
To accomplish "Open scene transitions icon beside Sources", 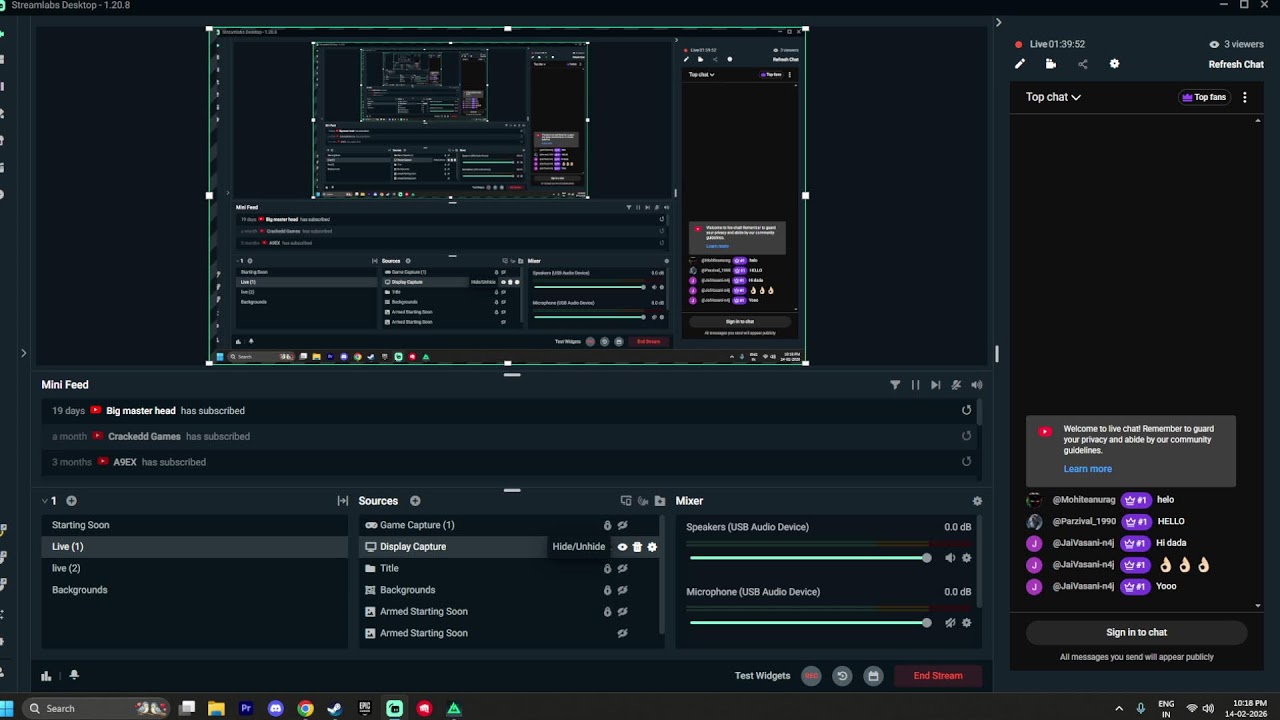I will tap(342, 501).
